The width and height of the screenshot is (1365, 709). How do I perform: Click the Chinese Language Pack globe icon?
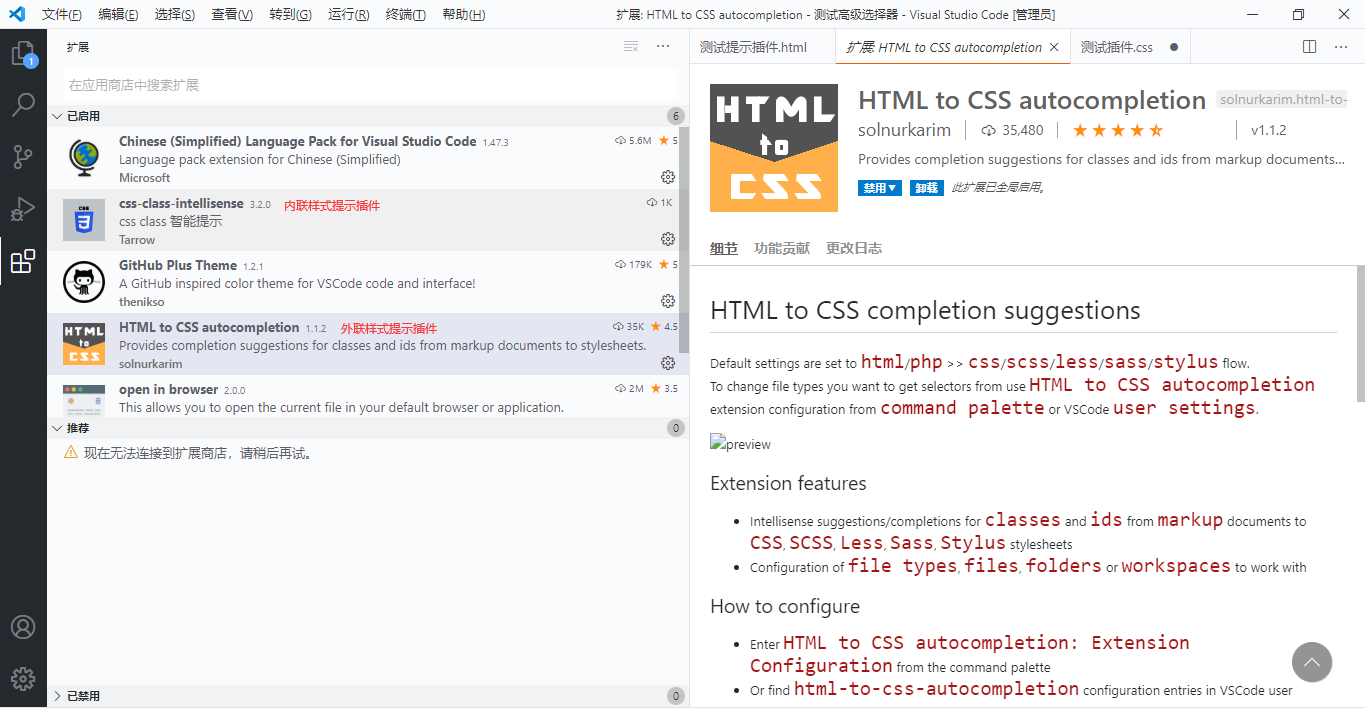84,158
